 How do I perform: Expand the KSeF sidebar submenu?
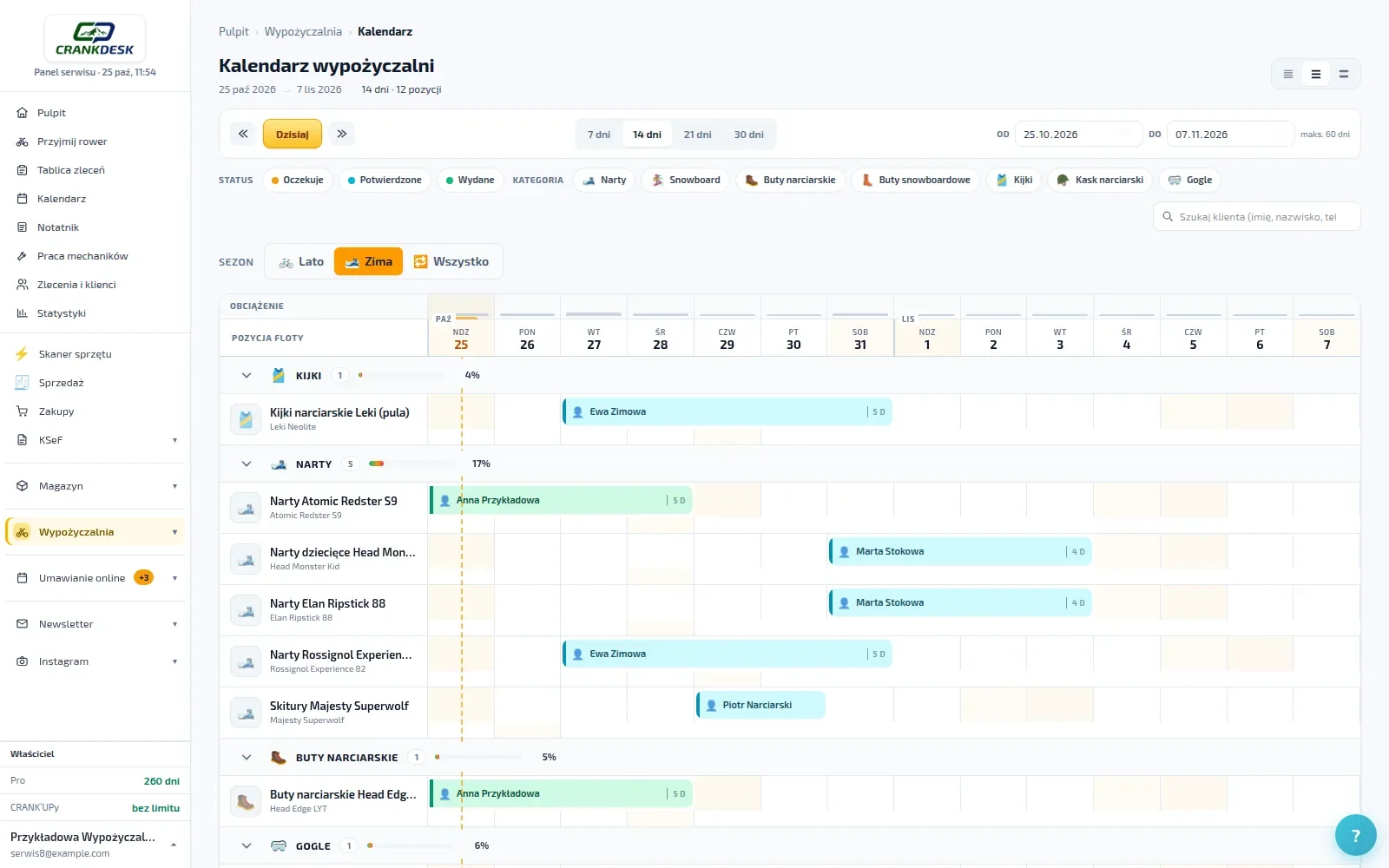[95, 440]
